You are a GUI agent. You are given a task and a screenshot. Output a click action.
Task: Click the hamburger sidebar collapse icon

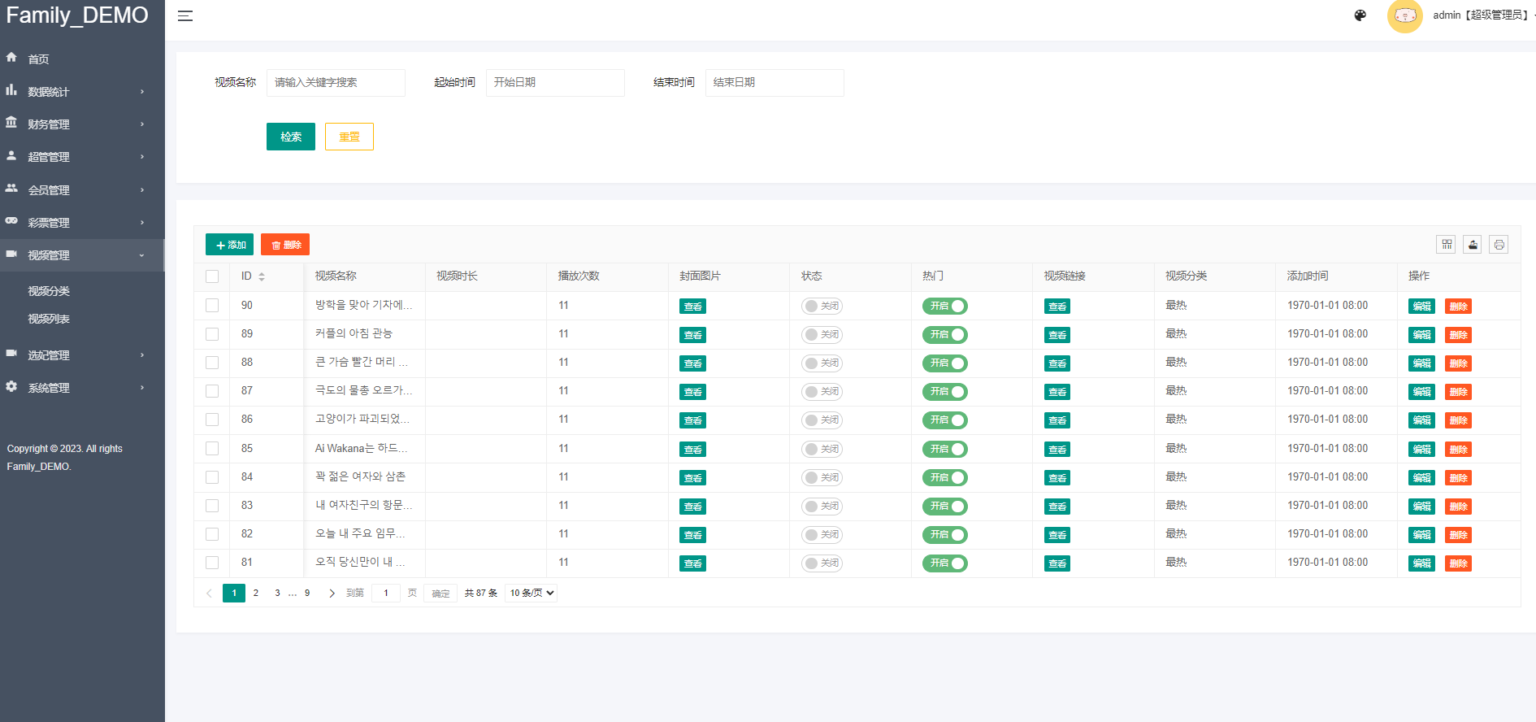pyautogui.click(x=185, y=16)
